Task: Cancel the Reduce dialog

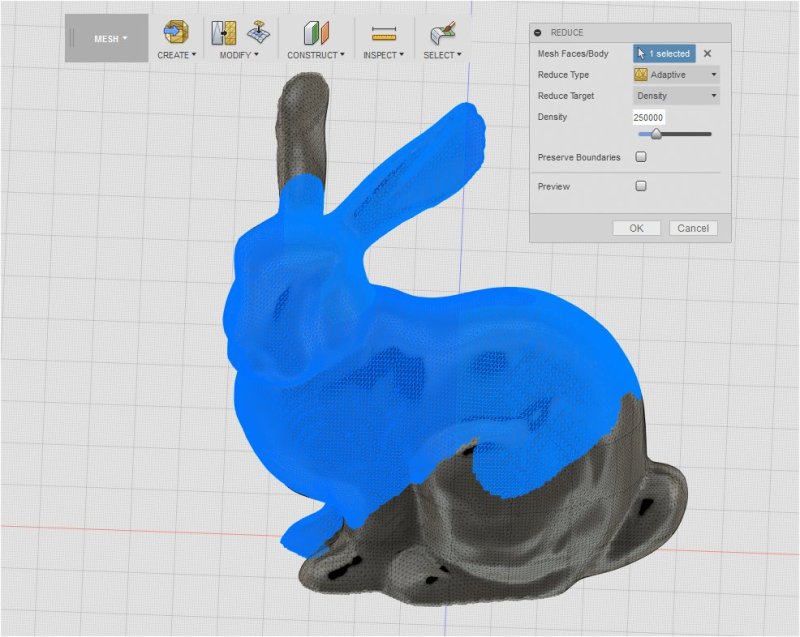Action: pos(693,228)
